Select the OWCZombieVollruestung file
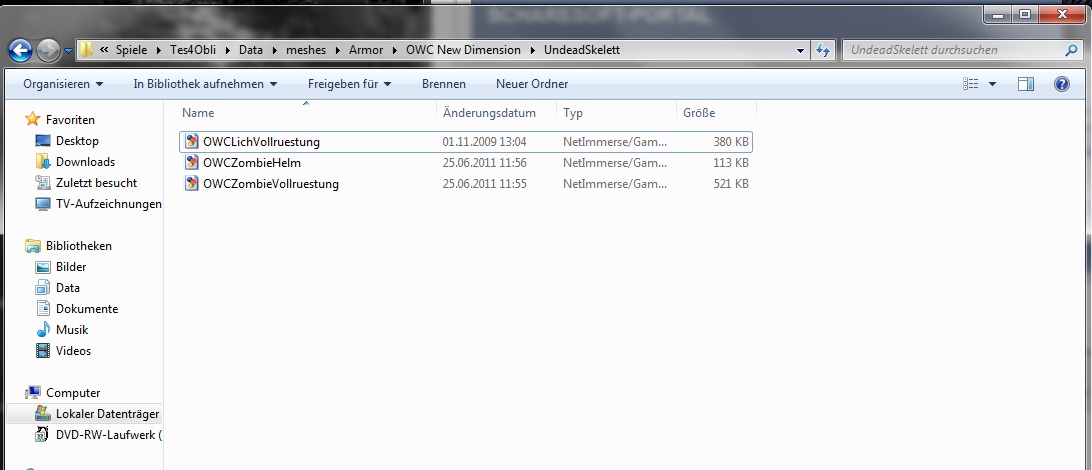This screenshot has width=1092, height=470. pos(270,184)
